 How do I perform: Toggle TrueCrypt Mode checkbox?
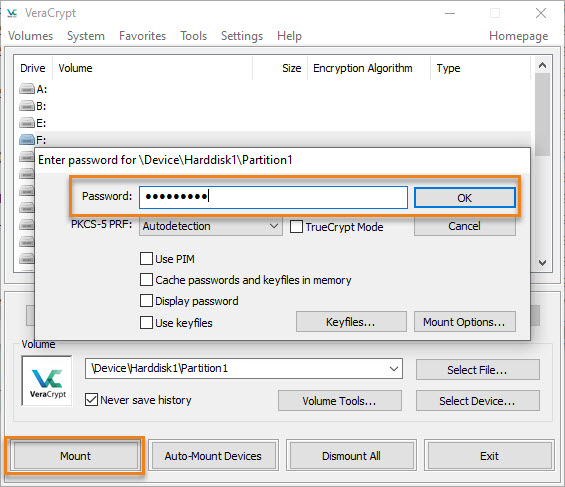(296, 227)
